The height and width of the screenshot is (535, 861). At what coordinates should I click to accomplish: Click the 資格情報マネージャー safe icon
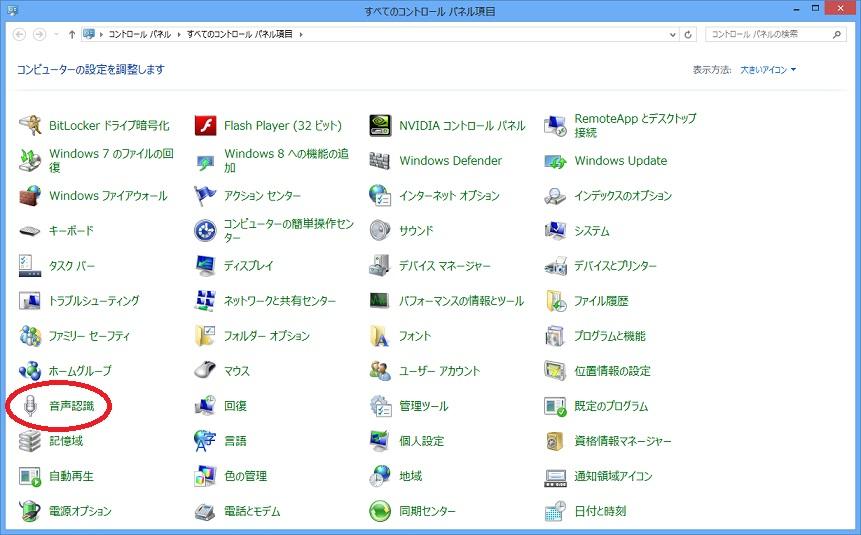[x=555, y=441]
